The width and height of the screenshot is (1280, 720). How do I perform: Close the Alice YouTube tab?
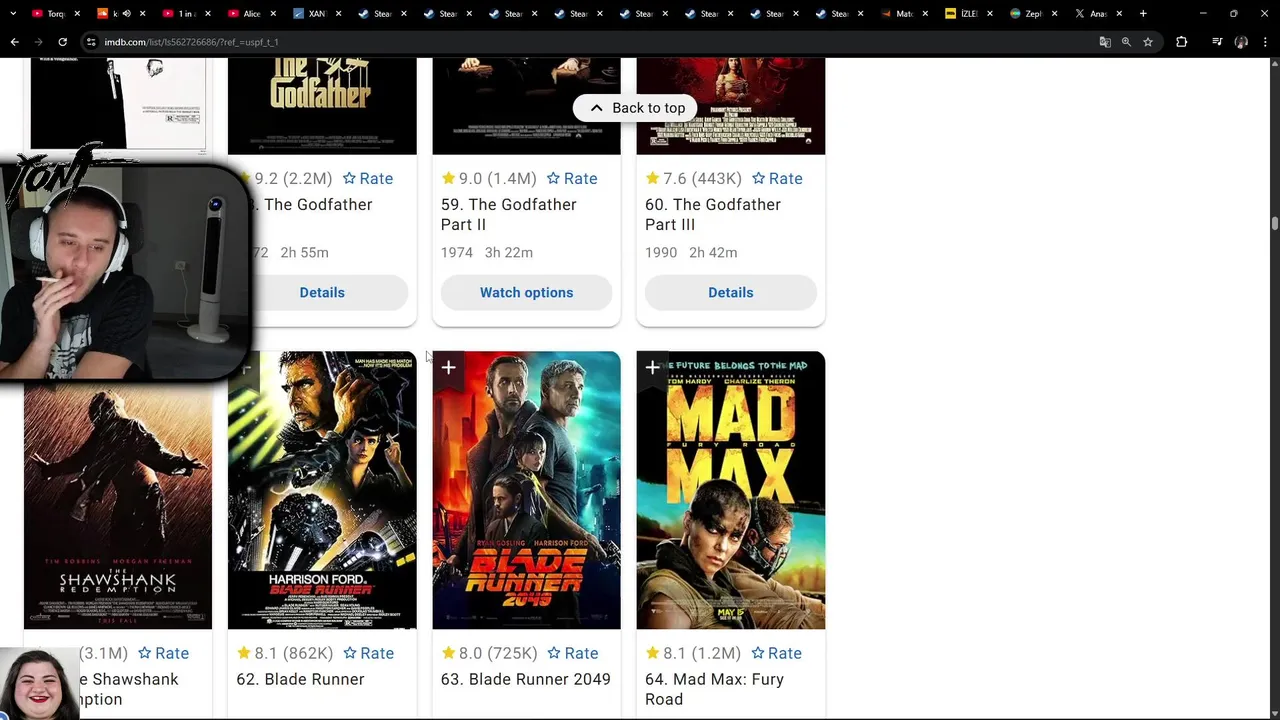coord(273,14)
